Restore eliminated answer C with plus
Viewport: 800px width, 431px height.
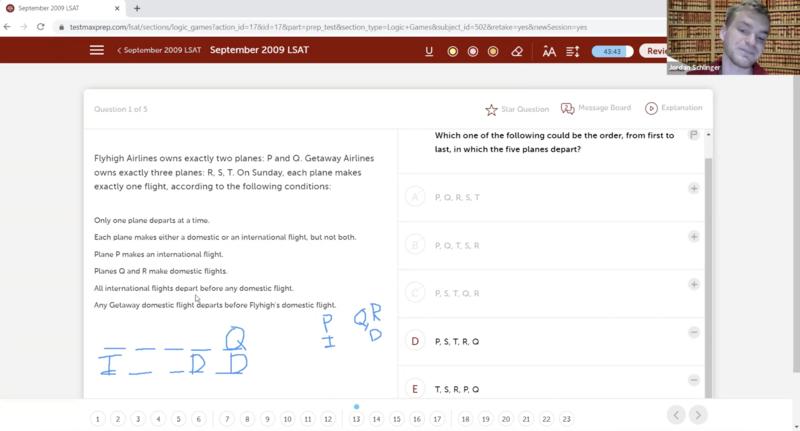[693, 285]
